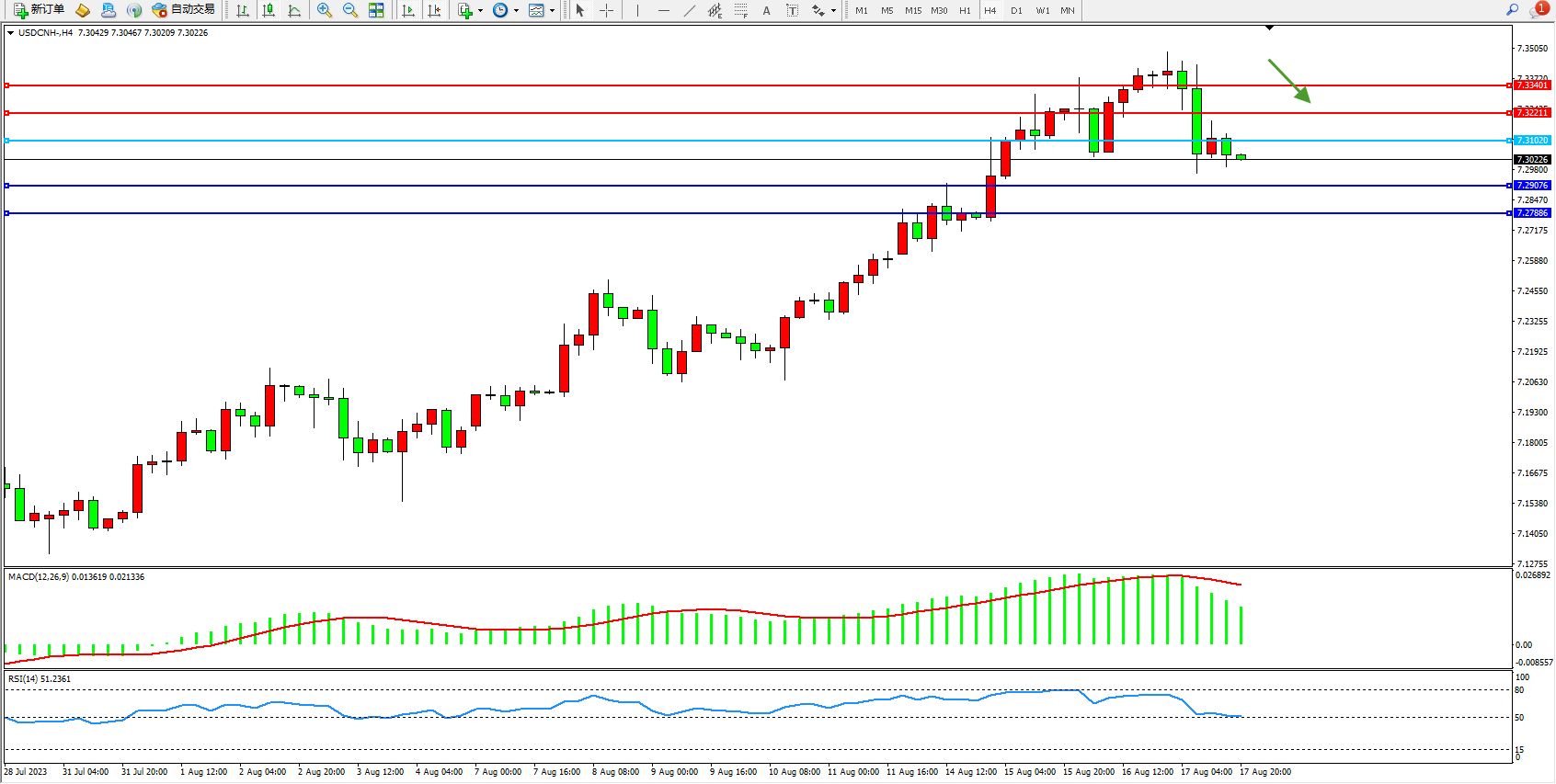Switch to the M15 timeframe
Screen dimensions: 1556x784
[912, 10]
